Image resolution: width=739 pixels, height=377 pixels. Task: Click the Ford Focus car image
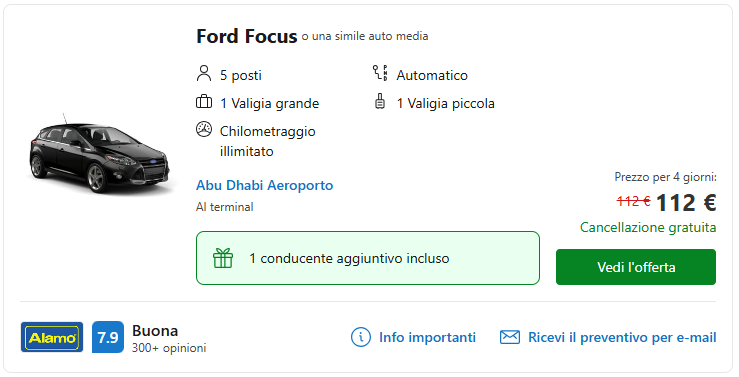(100, 154)
